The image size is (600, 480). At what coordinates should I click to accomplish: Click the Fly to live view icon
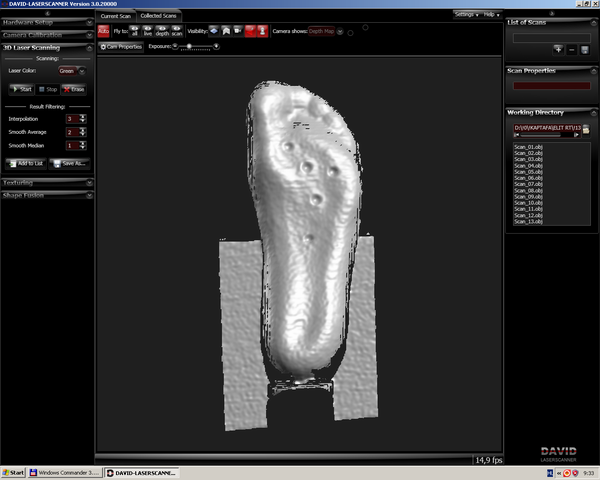pos(148,31)
